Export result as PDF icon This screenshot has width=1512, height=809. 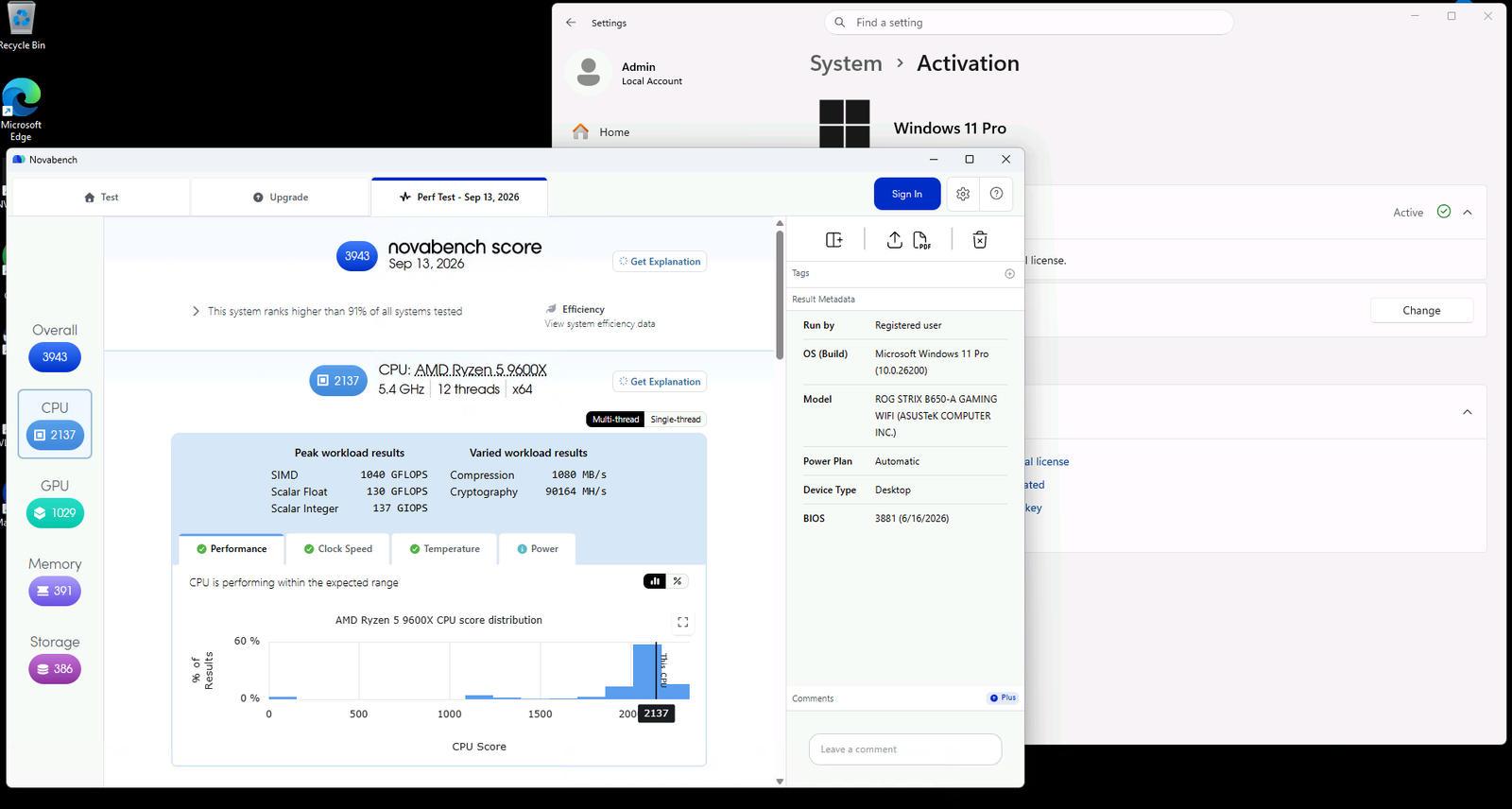[921, 240]
